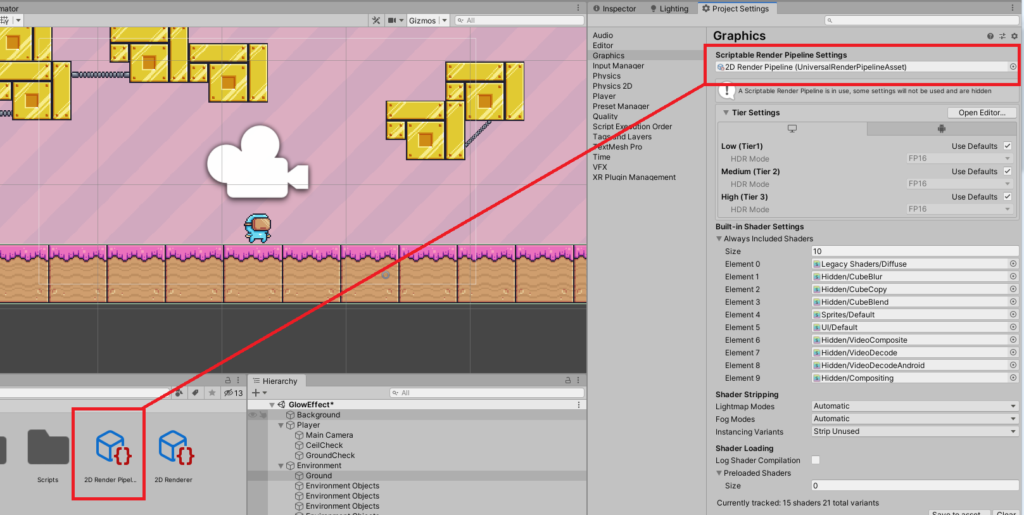1024x515 pixels.
Task: Open object picker for Element 5 UI/Default
Action: (1014, 327)
